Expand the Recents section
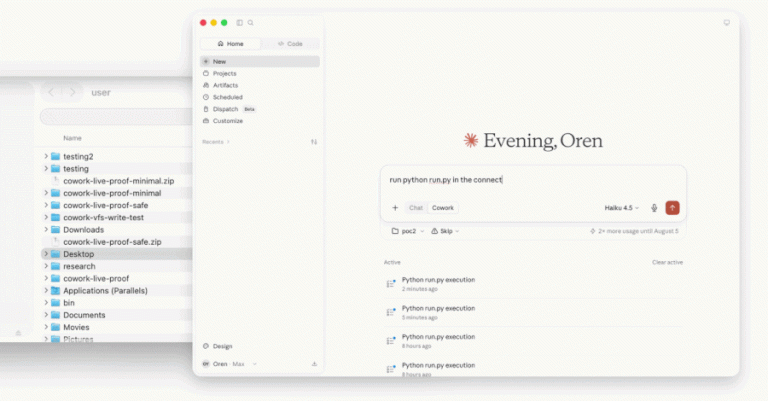The height and width of the screenshot is (401, 768). pos(216,142)
